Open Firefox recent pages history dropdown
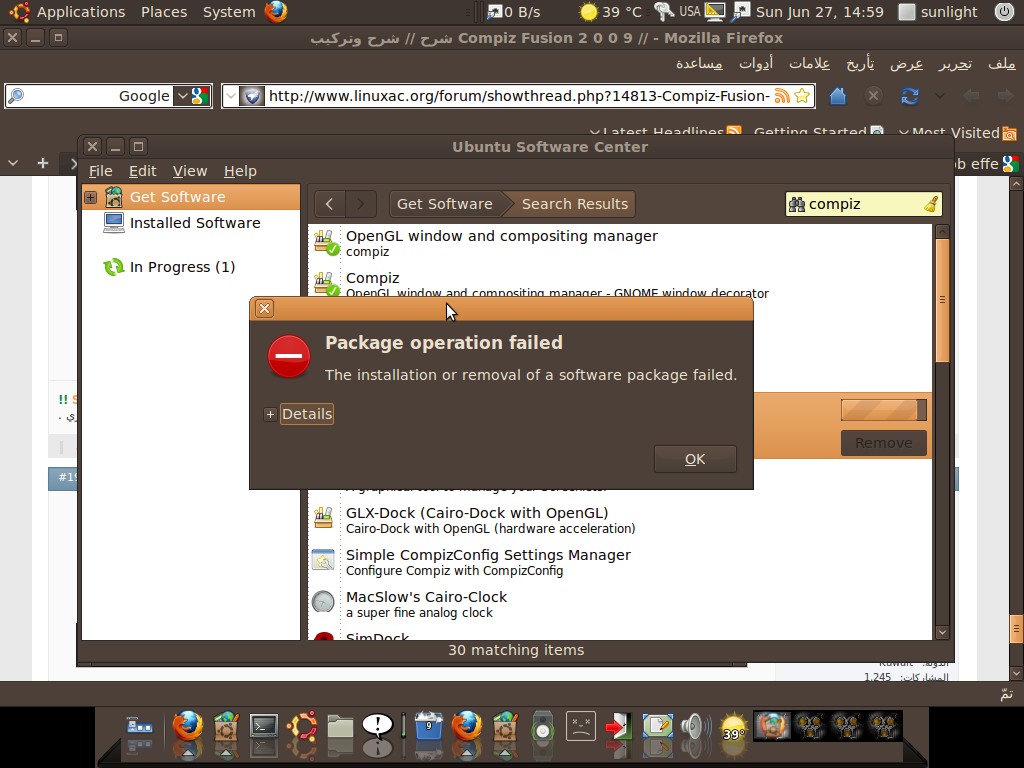 click(x=940, y=96)
